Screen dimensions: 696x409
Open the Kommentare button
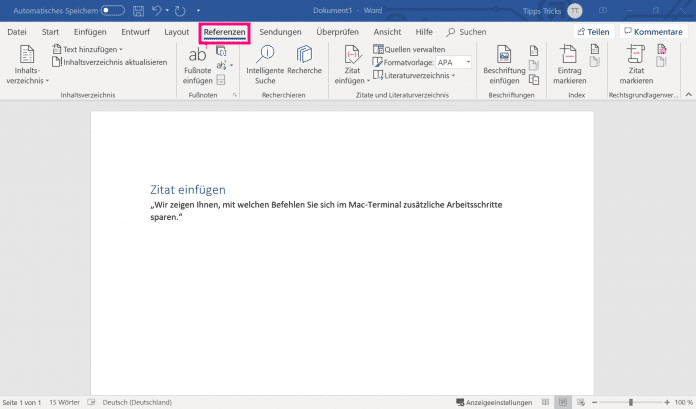(x=652, y=32)
